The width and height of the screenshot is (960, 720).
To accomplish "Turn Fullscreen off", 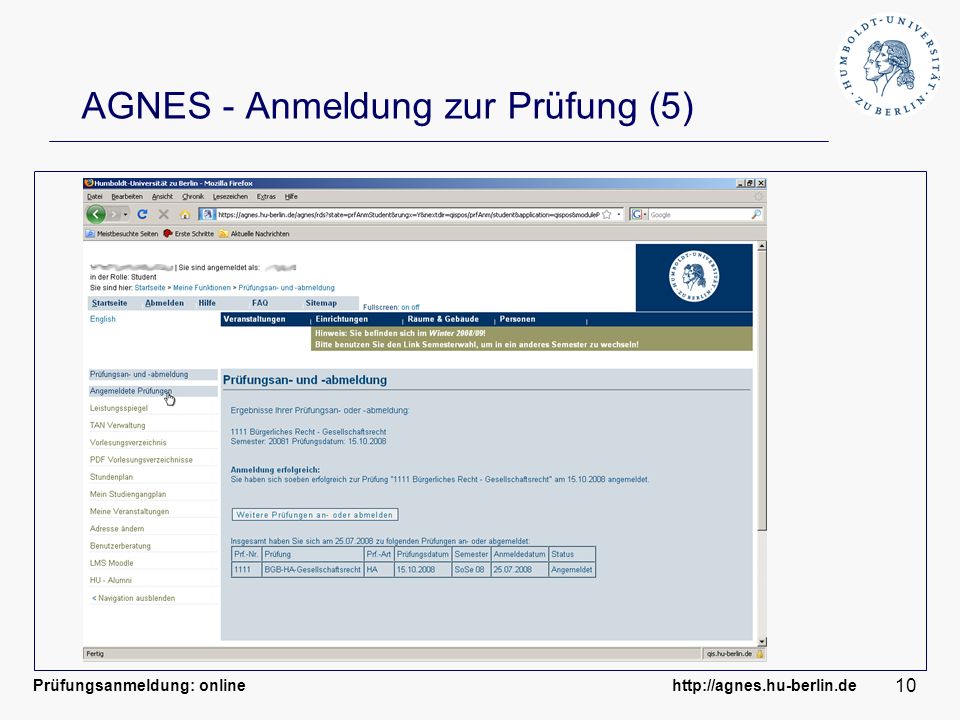I will 415,307.
